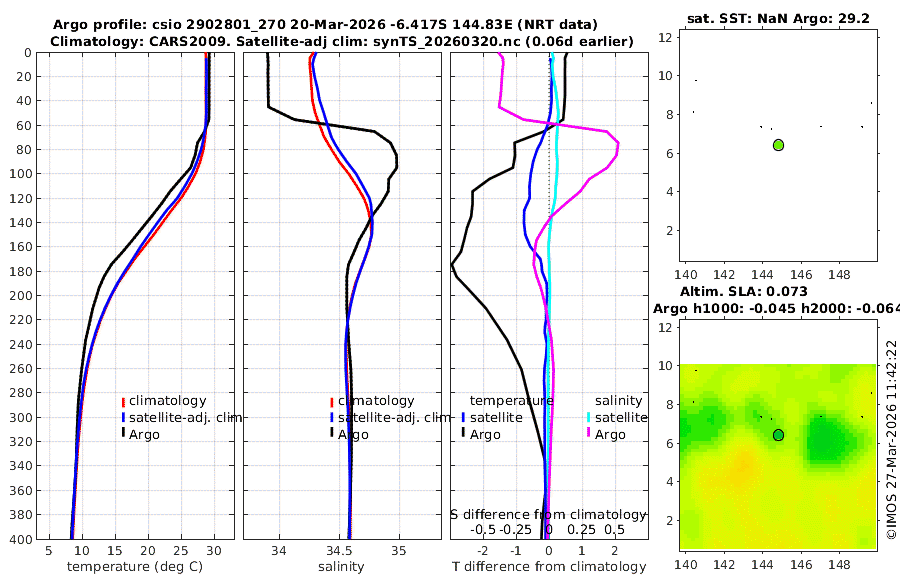Click 'salinity' legend heading in difference panel
The height and width of the screenshot is (580, 900).
coord(618,401)
